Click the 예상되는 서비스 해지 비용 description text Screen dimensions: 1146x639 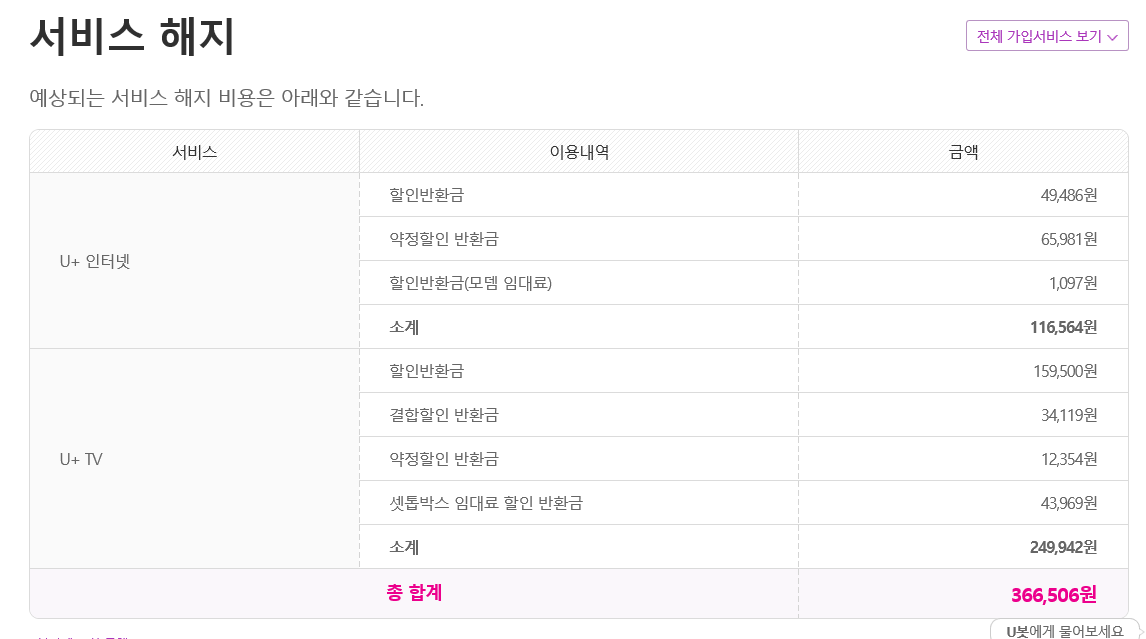(x=227, y=99)
